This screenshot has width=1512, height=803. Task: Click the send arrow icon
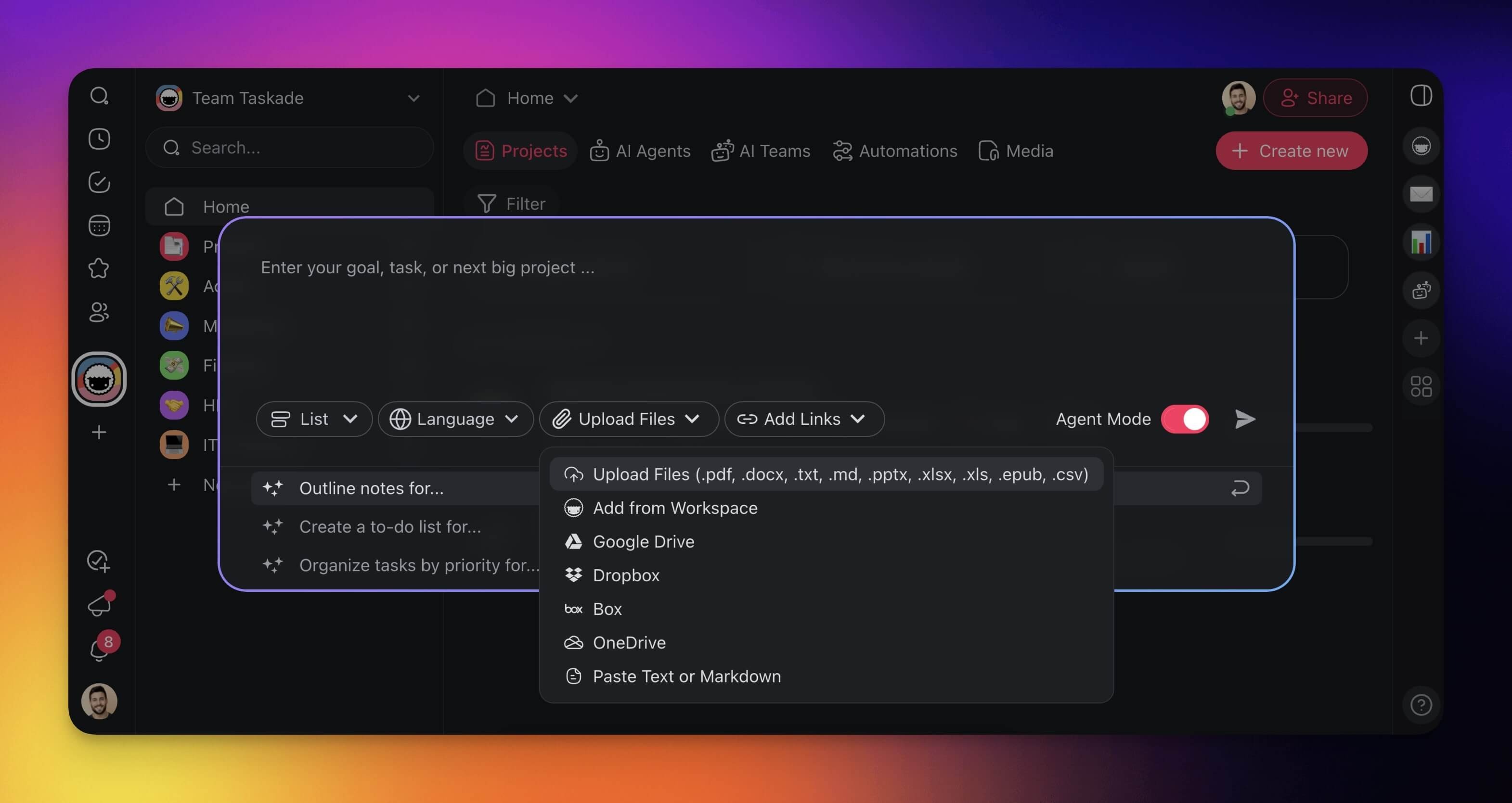coord(1244,419)
